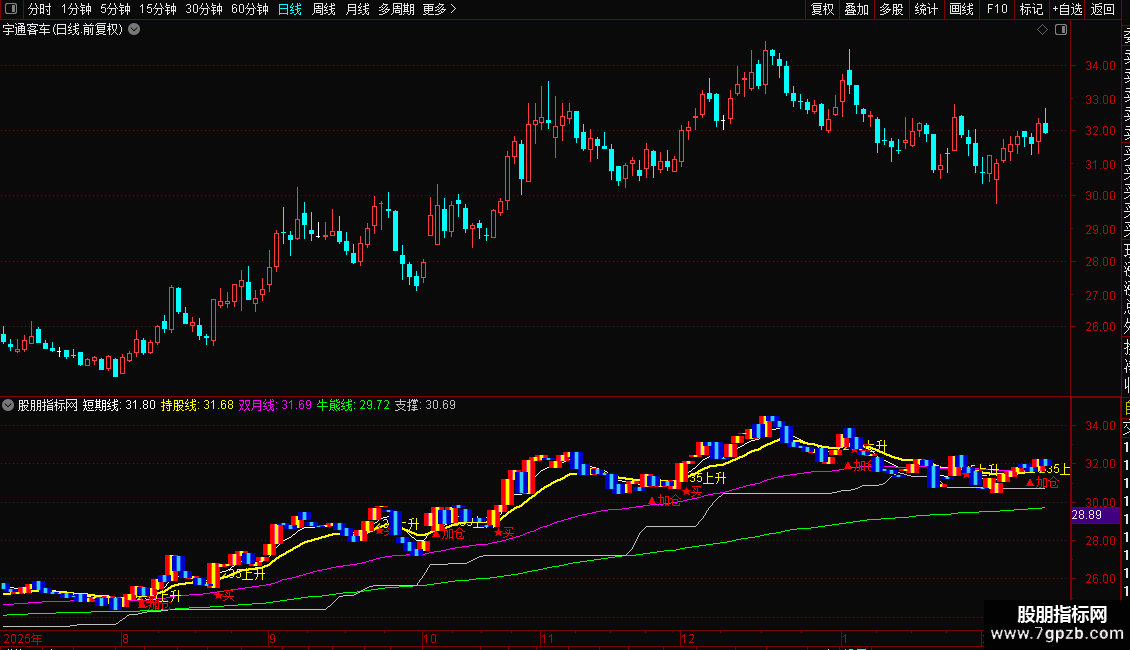This screenshot has height=650, width=1130.
Task: Select the 周线 weekly chart tab
Action: 324,10
